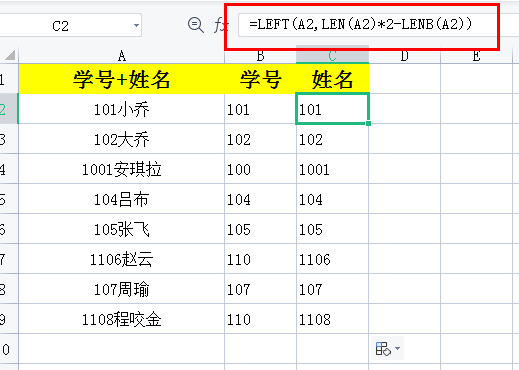Select cell containing 102大乔
The image size is (519, 370).
(x=122, y=139)
